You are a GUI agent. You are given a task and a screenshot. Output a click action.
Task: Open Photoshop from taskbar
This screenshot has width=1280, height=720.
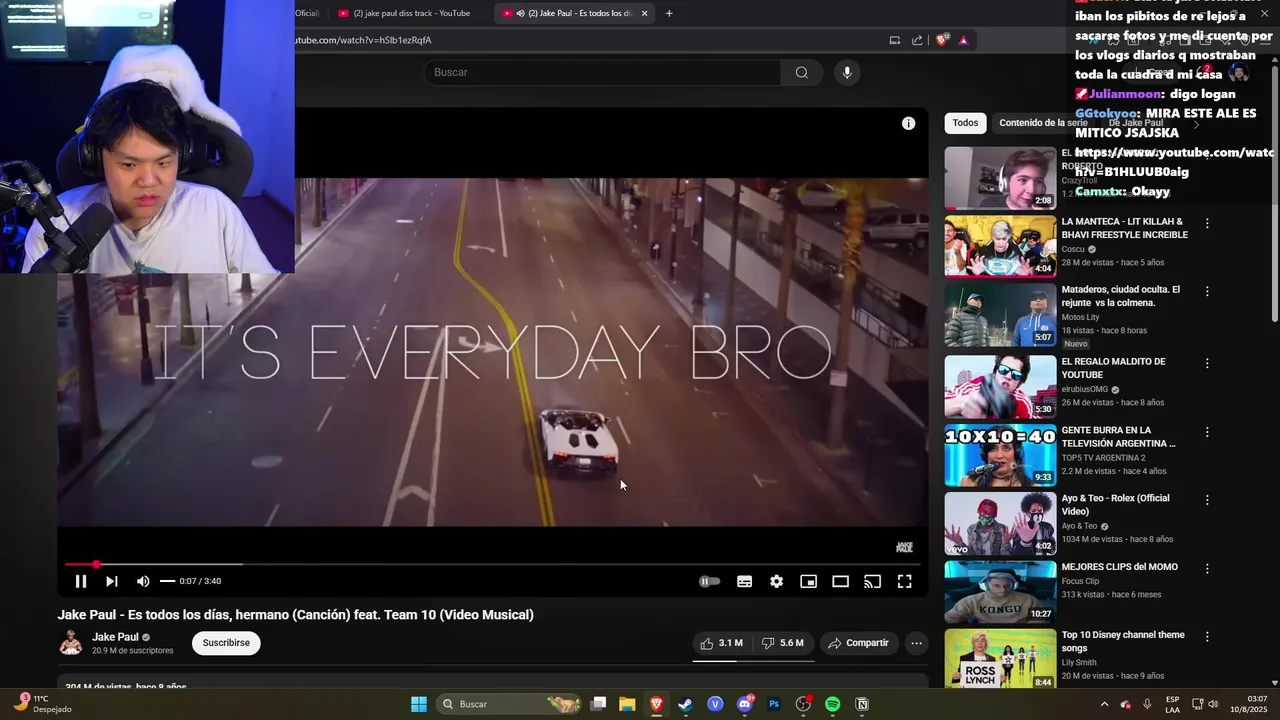tap(773, 704)
